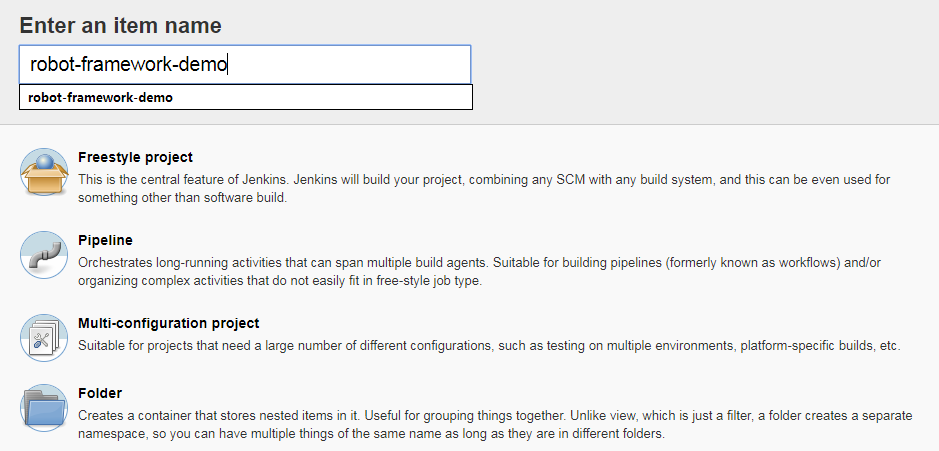Image resolution: width=939 pixels, height=451 pixels.
Task: Choose the Pipeline pipe icon
Action: pyautogui.click(x=44, y=255)
